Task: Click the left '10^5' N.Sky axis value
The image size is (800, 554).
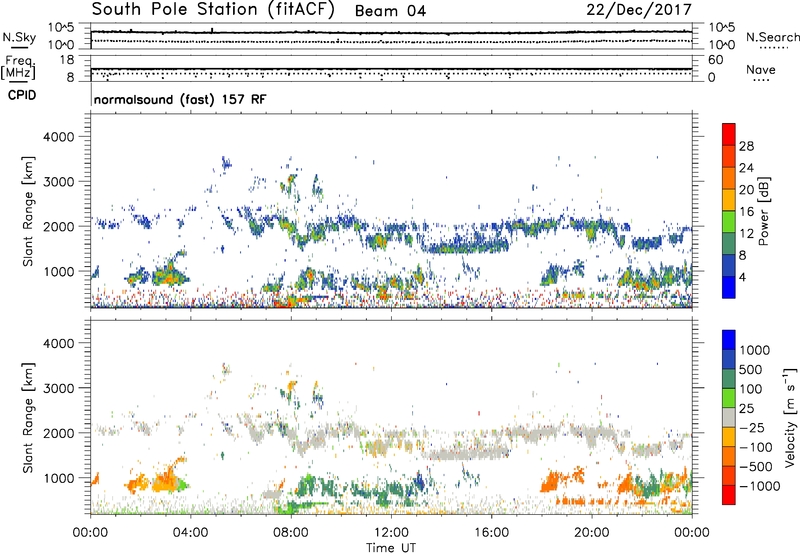Action: click(x=61, y=28)
